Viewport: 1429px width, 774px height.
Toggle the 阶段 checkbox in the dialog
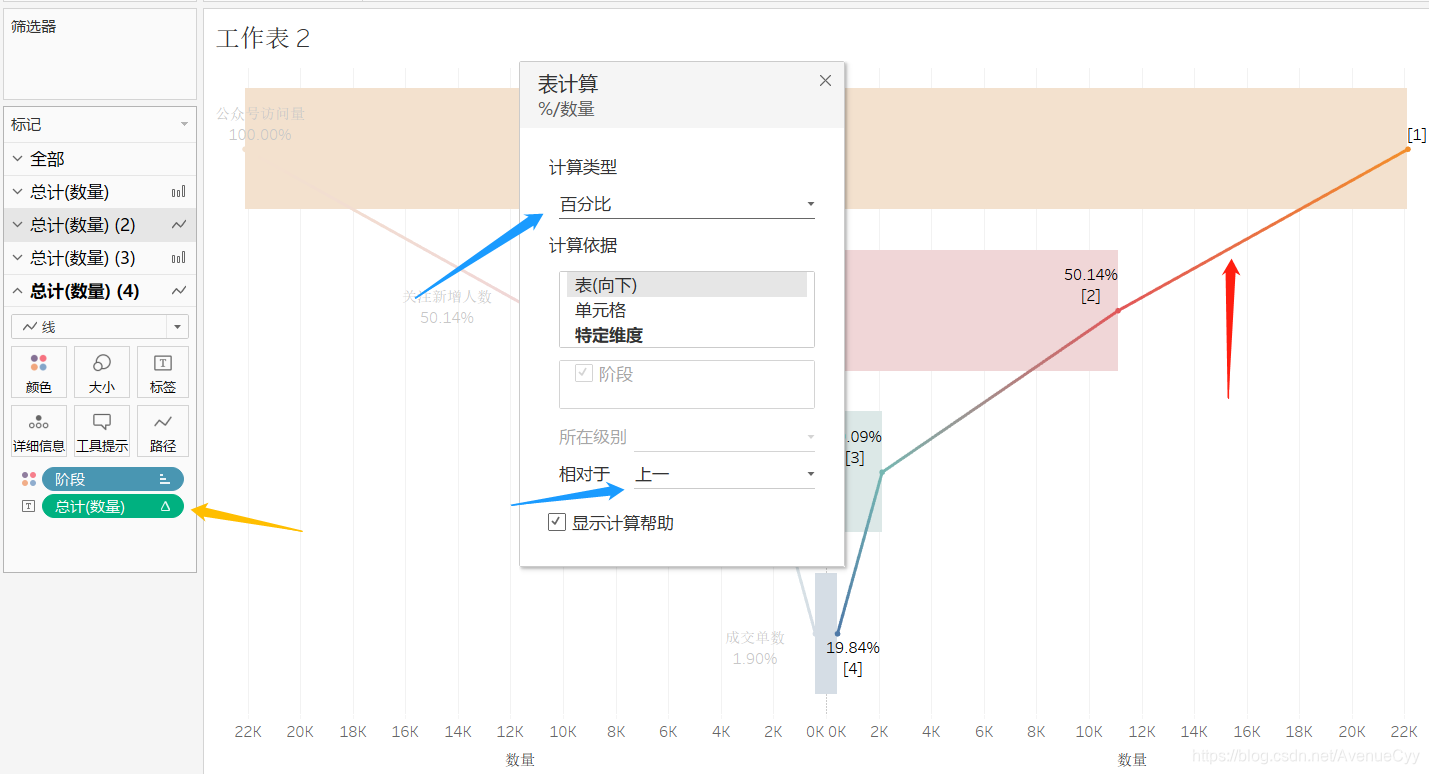point(584,374)
